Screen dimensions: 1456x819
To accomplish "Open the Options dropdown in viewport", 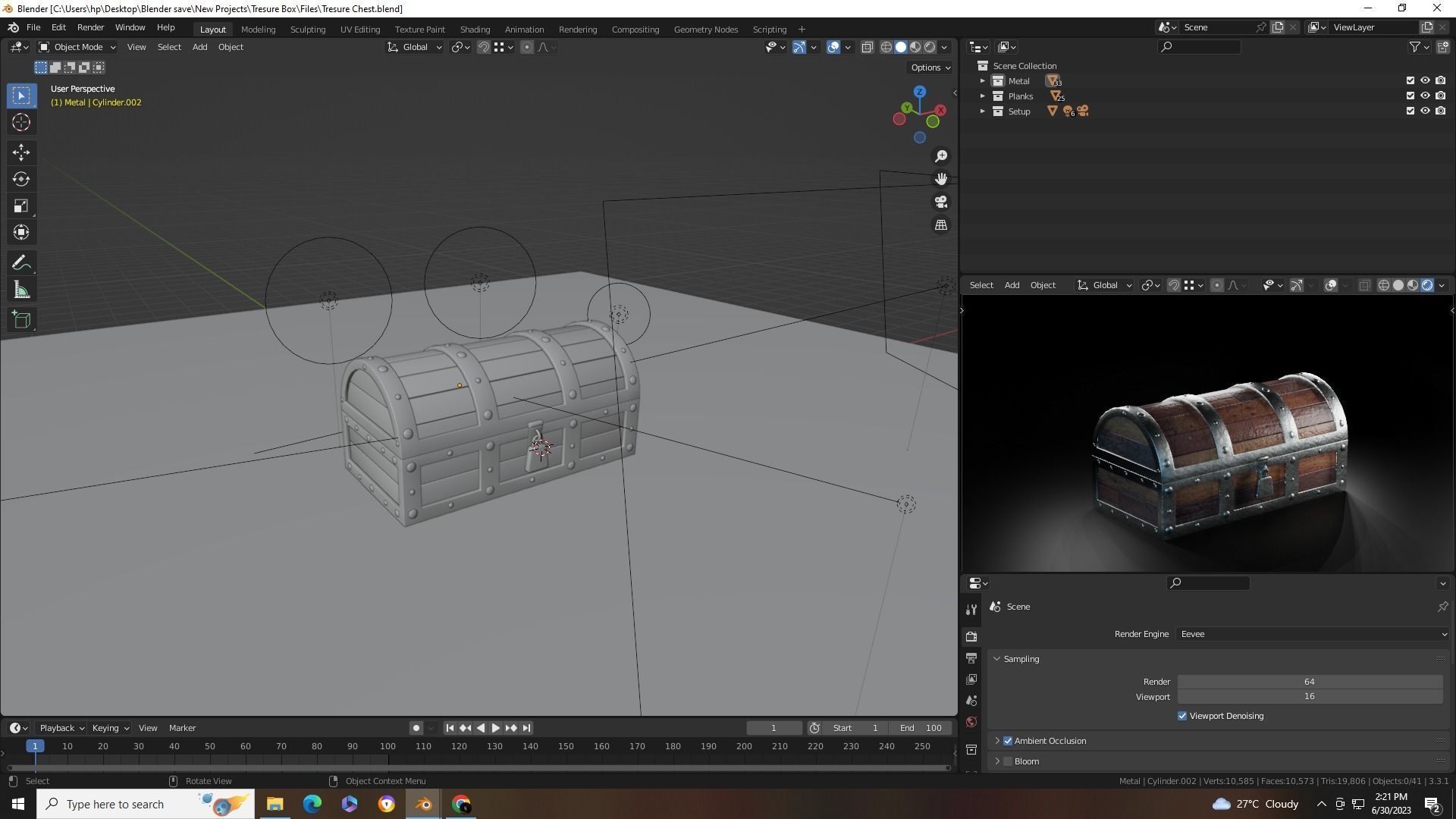I will pyautogui.click(x=930, y=67).
